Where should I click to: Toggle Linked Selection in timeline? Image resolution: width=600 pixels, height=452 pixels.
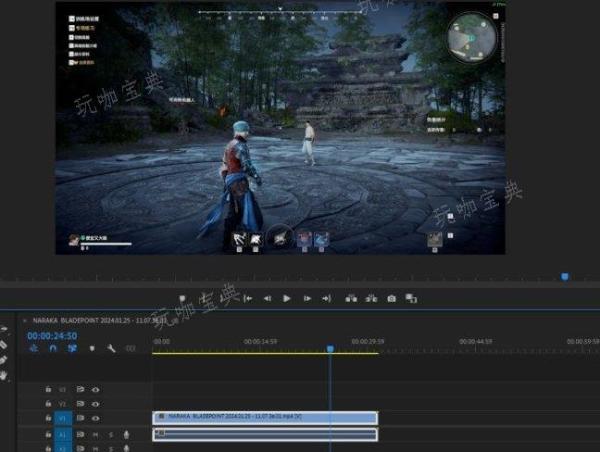click(x=72, y=348)
